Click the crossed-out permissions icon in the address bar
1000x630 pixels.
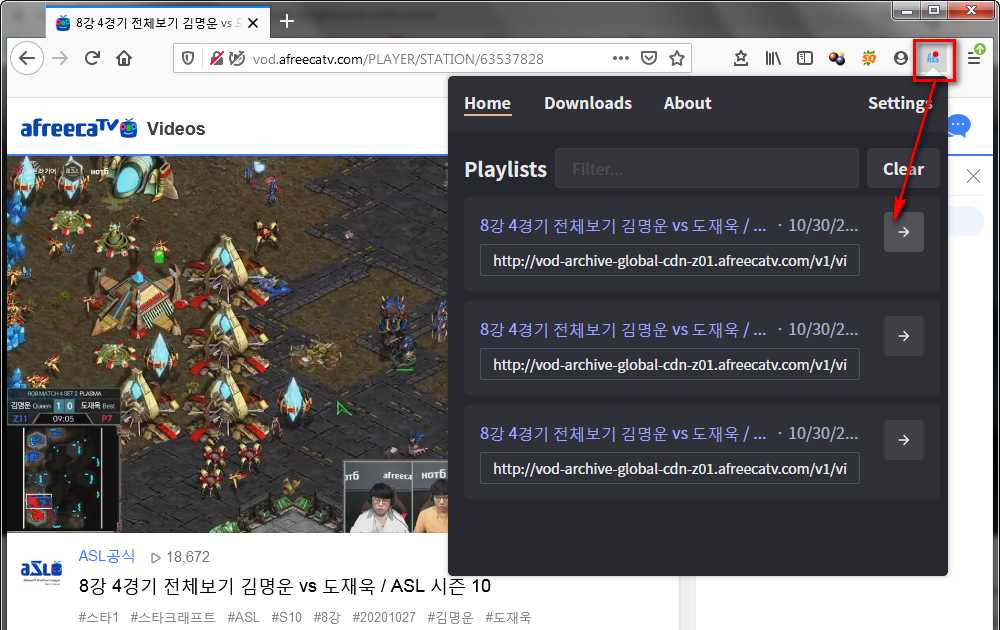tap(216, 59)
